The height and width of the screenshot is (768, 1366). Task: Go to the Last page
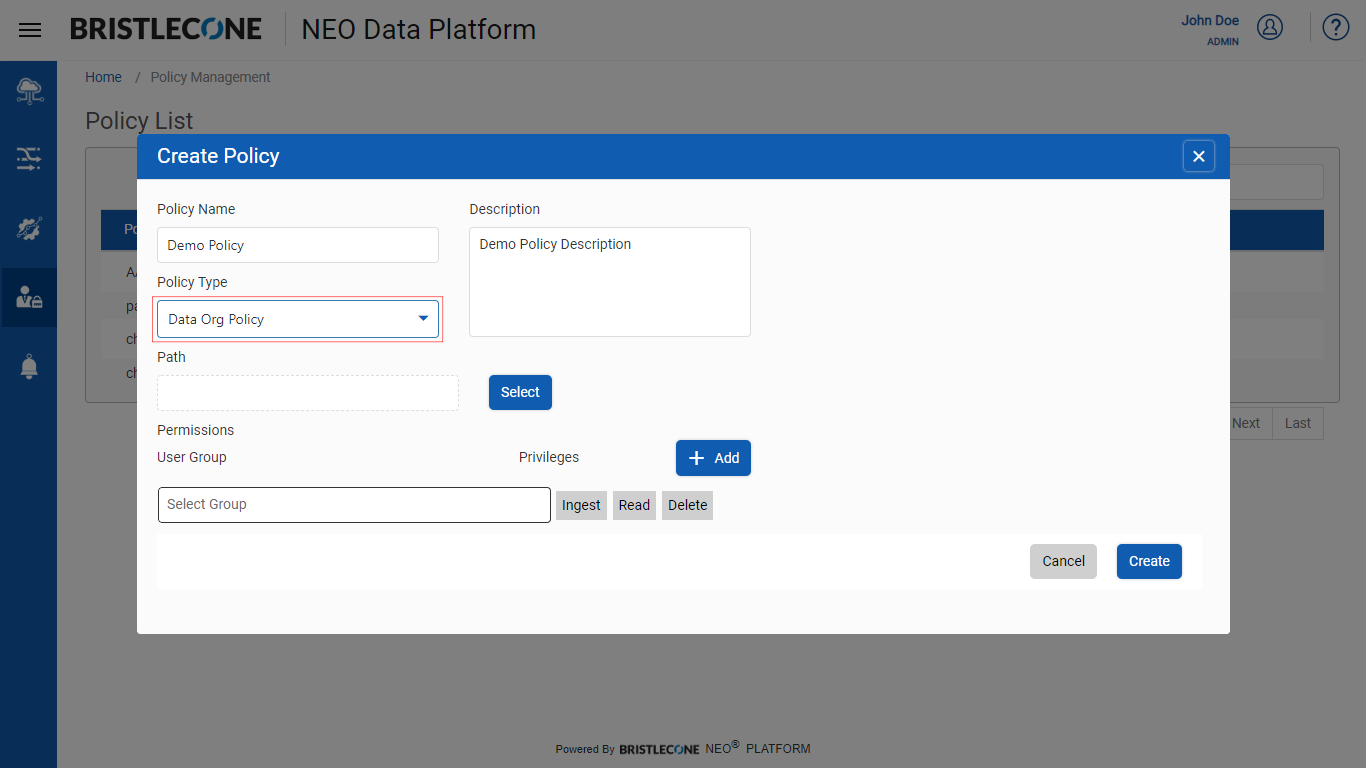1298,423
